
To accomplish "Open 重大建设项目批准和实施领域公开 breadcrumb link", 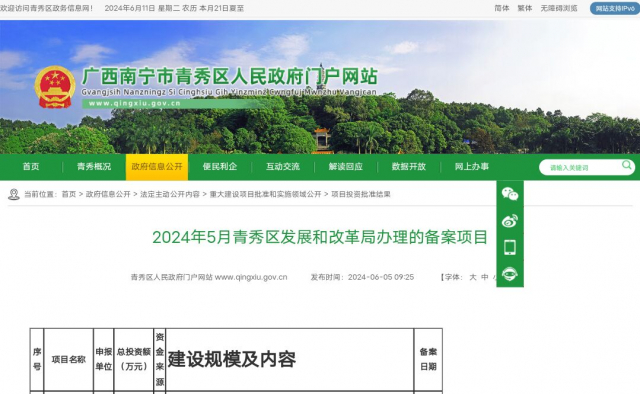I will (x=265, y=194).
